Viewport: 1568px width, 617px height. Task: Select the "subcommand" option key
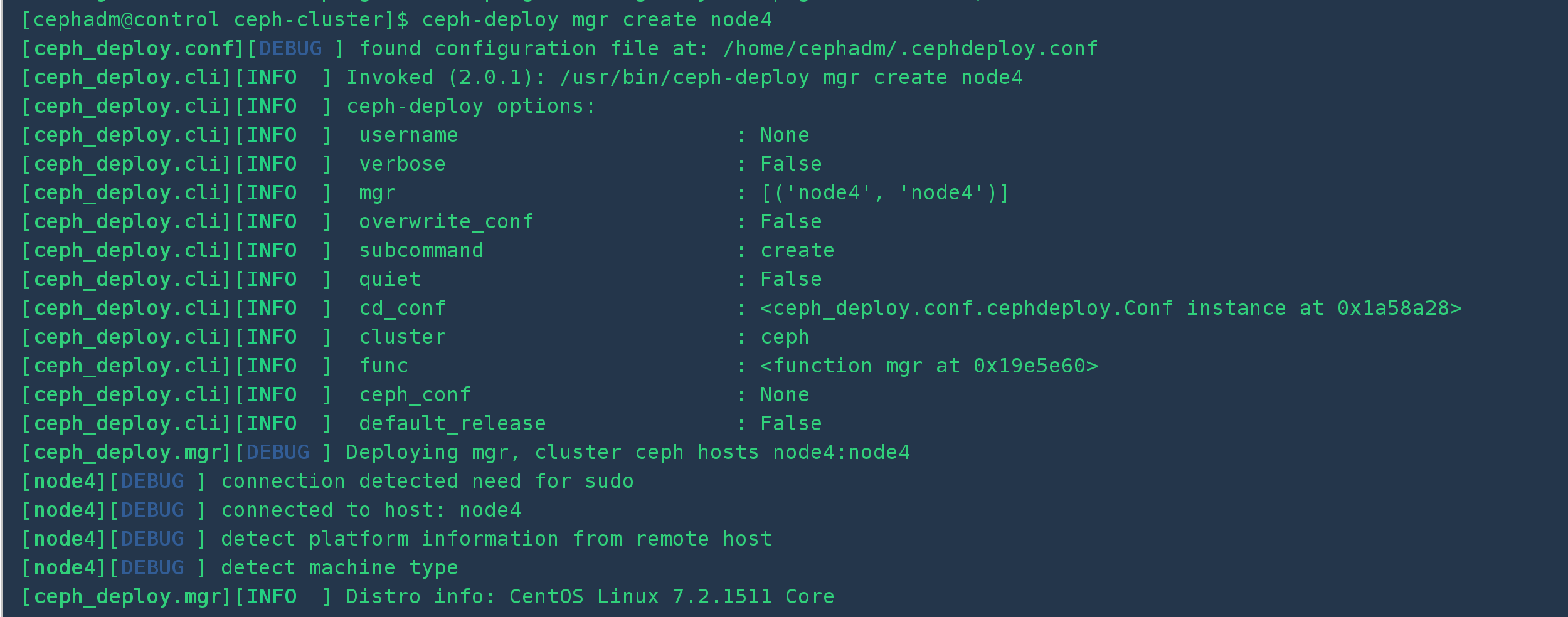421,251
